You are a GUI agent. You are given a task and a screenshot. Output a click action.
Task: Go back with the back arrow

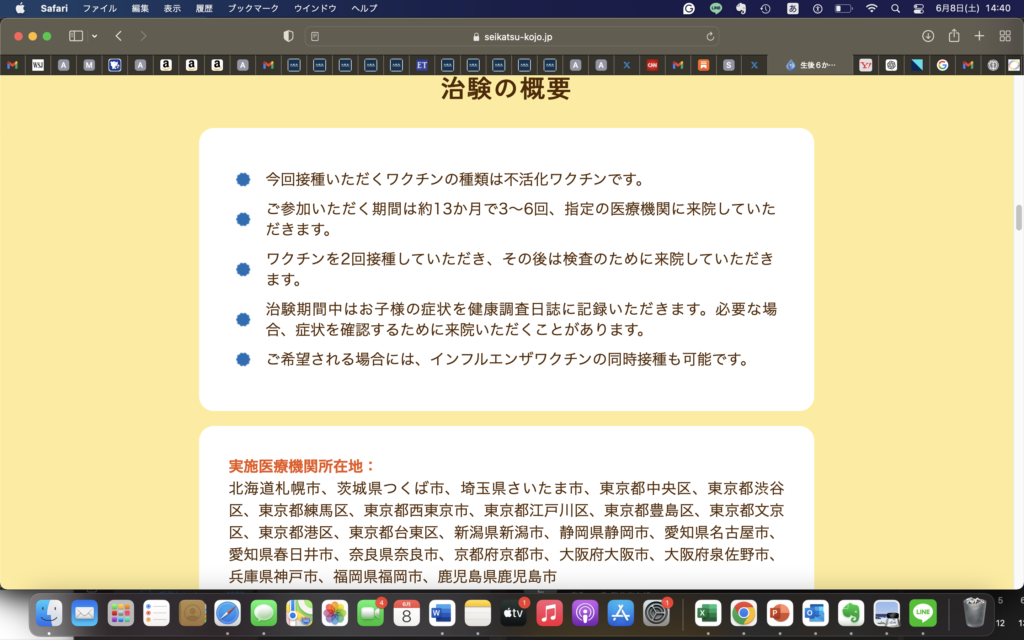pos(118,36)
